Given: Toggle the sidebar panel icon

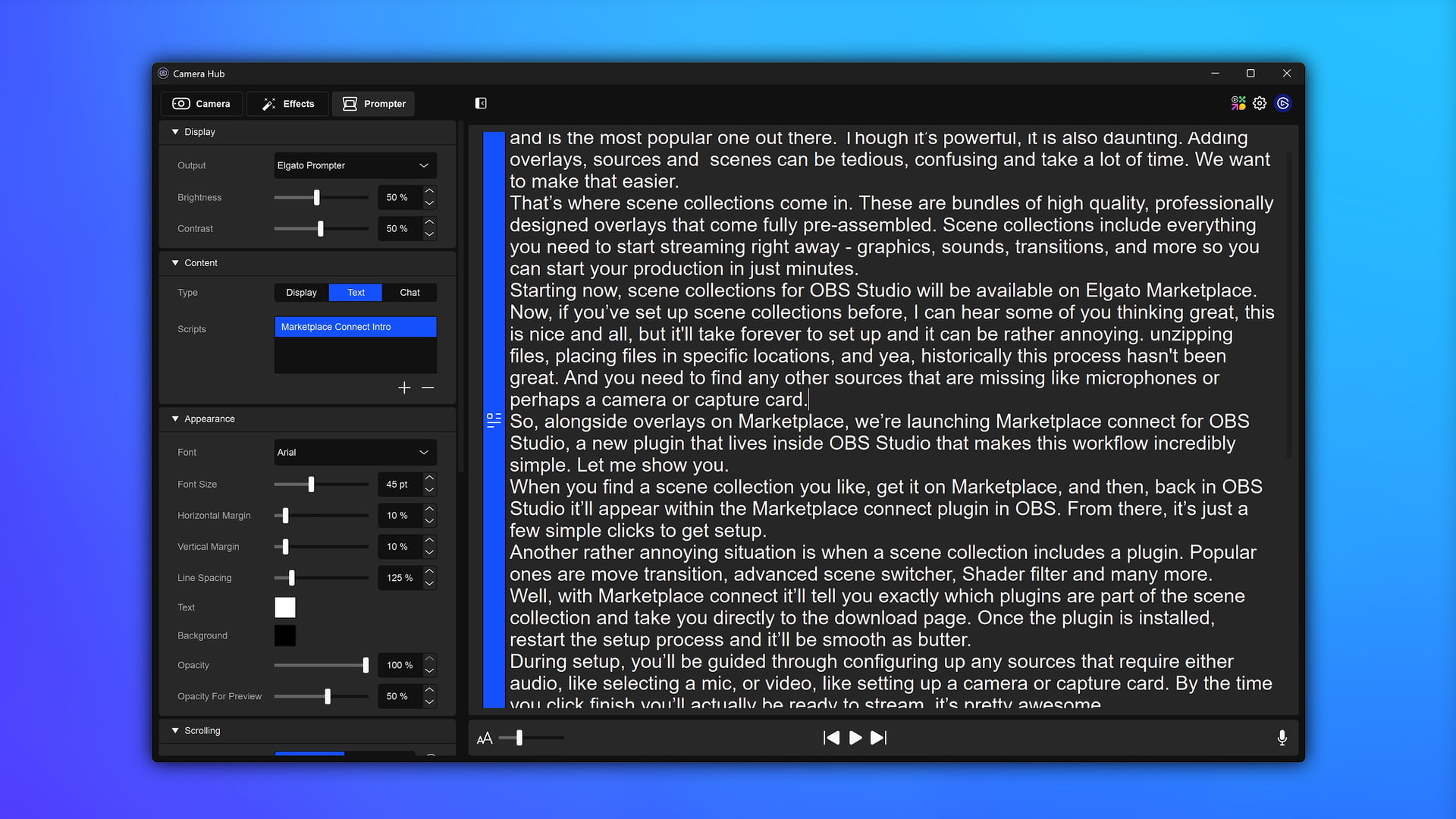Looking at the screenshot, I should [481, 103].
